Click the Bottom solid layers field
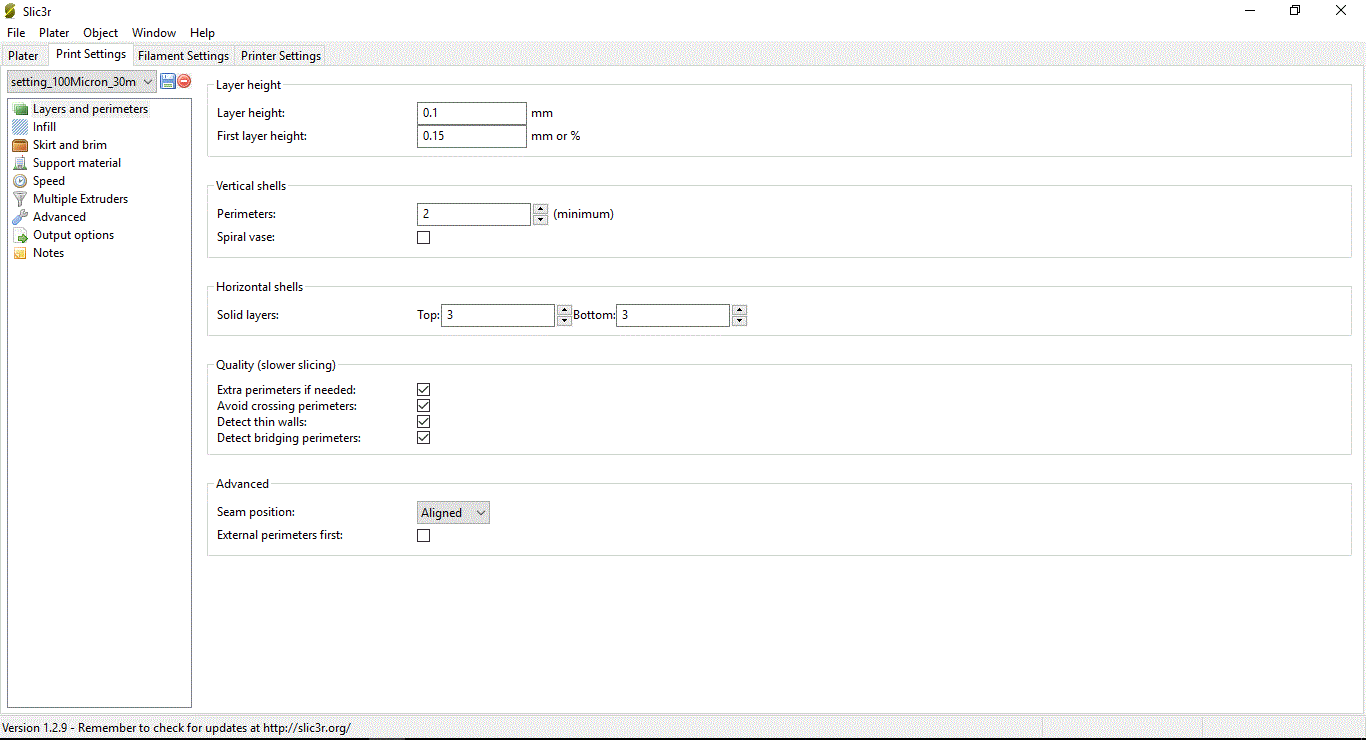This screenshot has width=1366, height=740. 673,315
